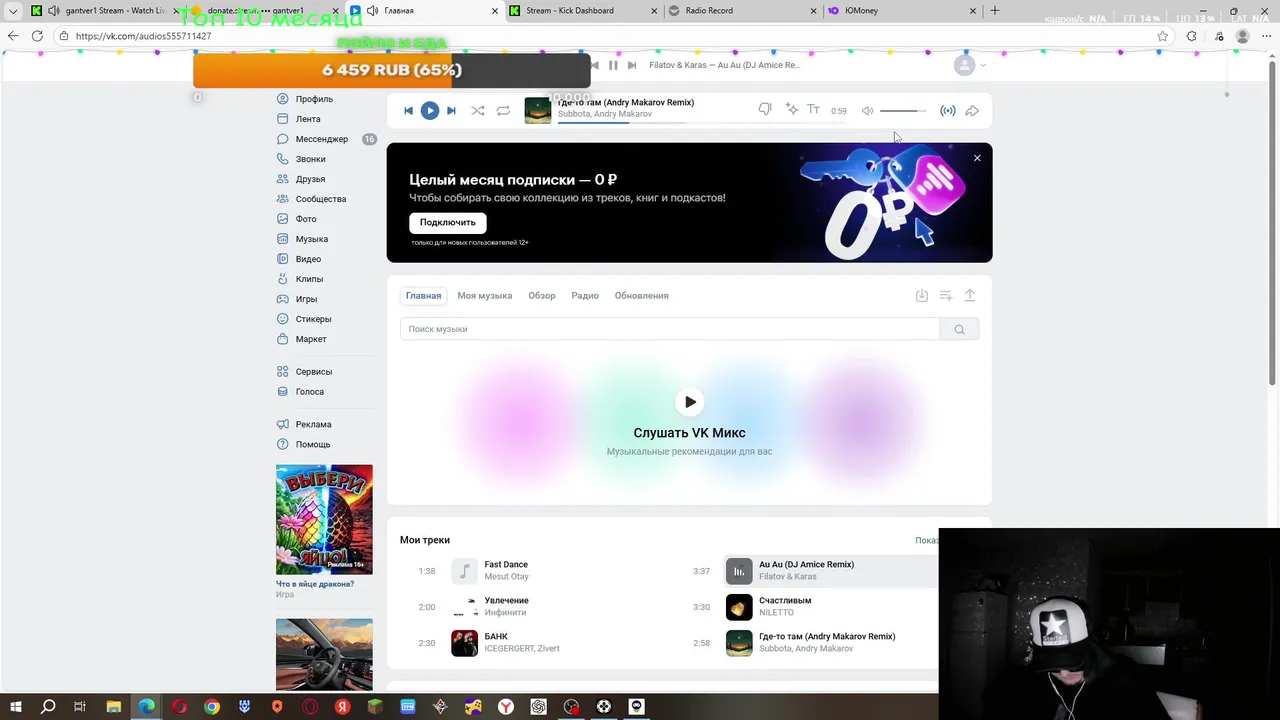1280x720 pixels.
Task: Adjust the player volume slider
Action: (x=903, y=111)
